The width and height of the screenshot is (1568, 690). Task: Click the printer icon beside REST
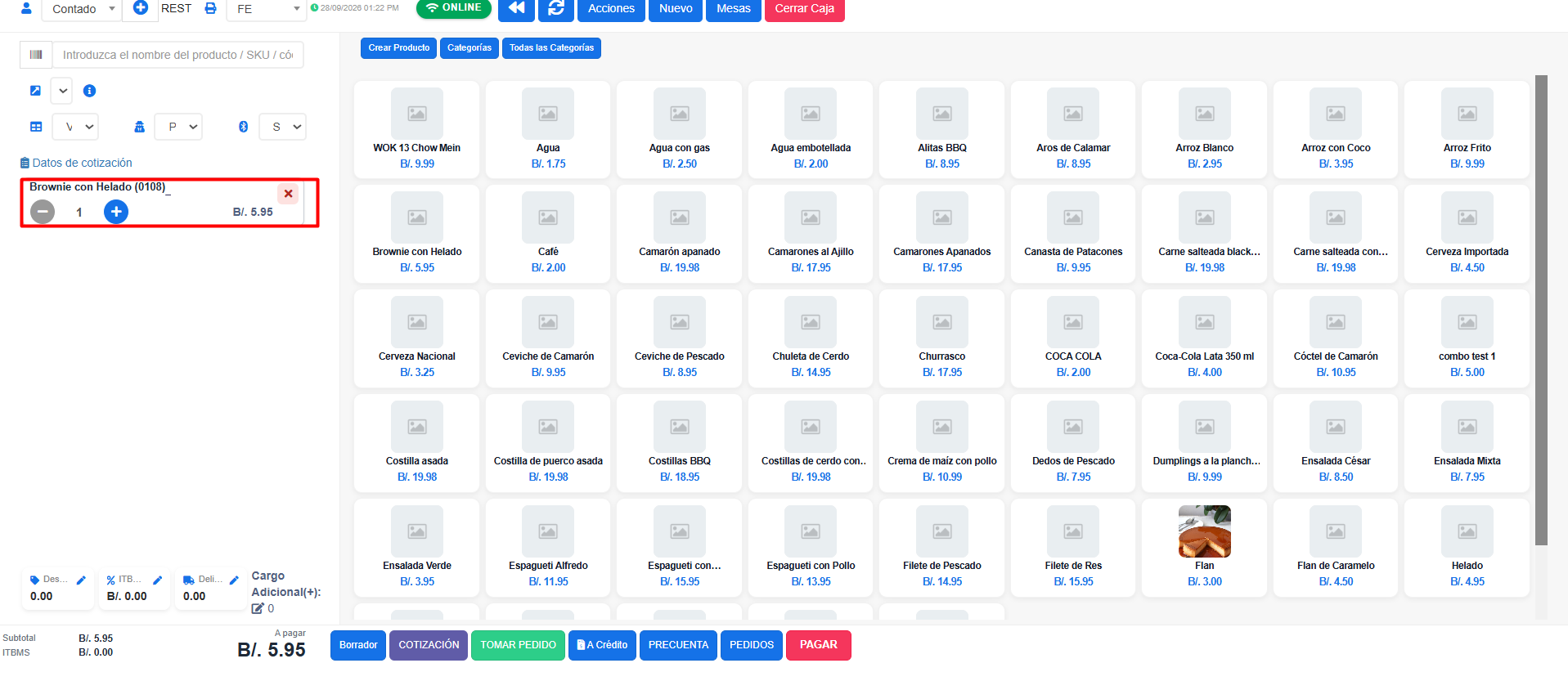[x=210, y=8]
